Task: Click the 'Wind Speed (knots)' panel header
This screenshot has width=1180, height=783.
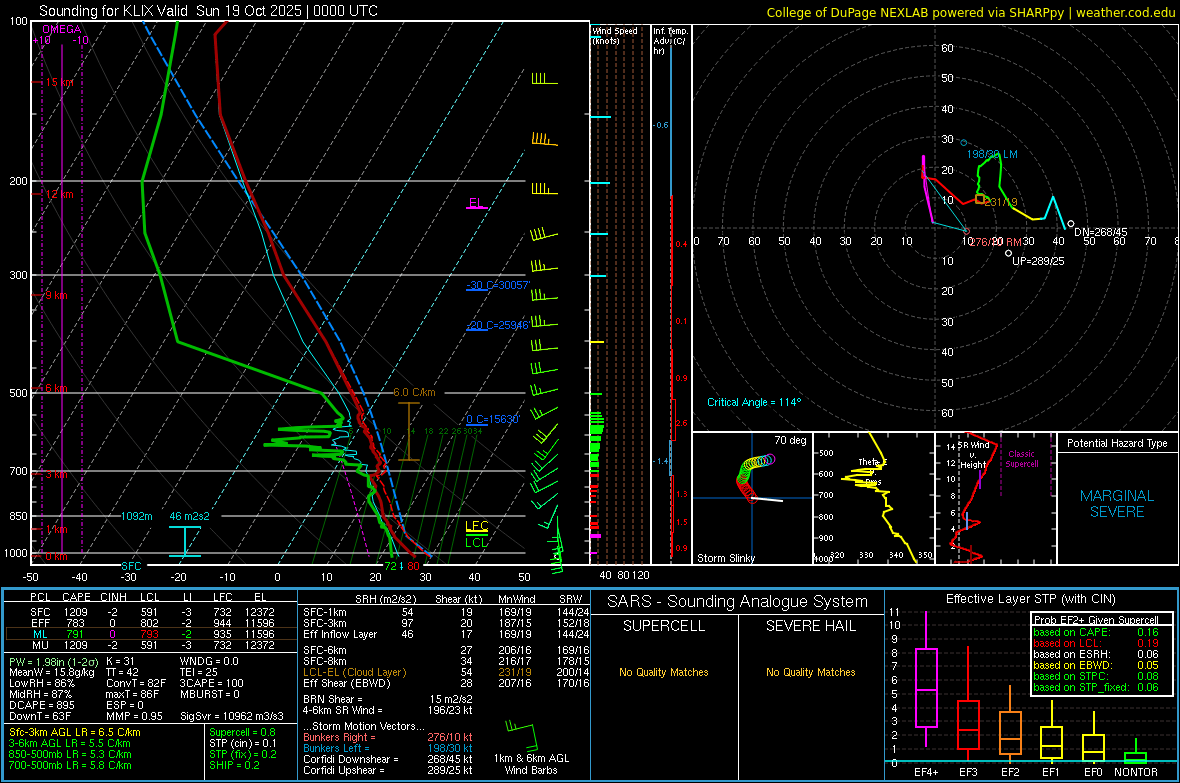Action: coord(614,35)
